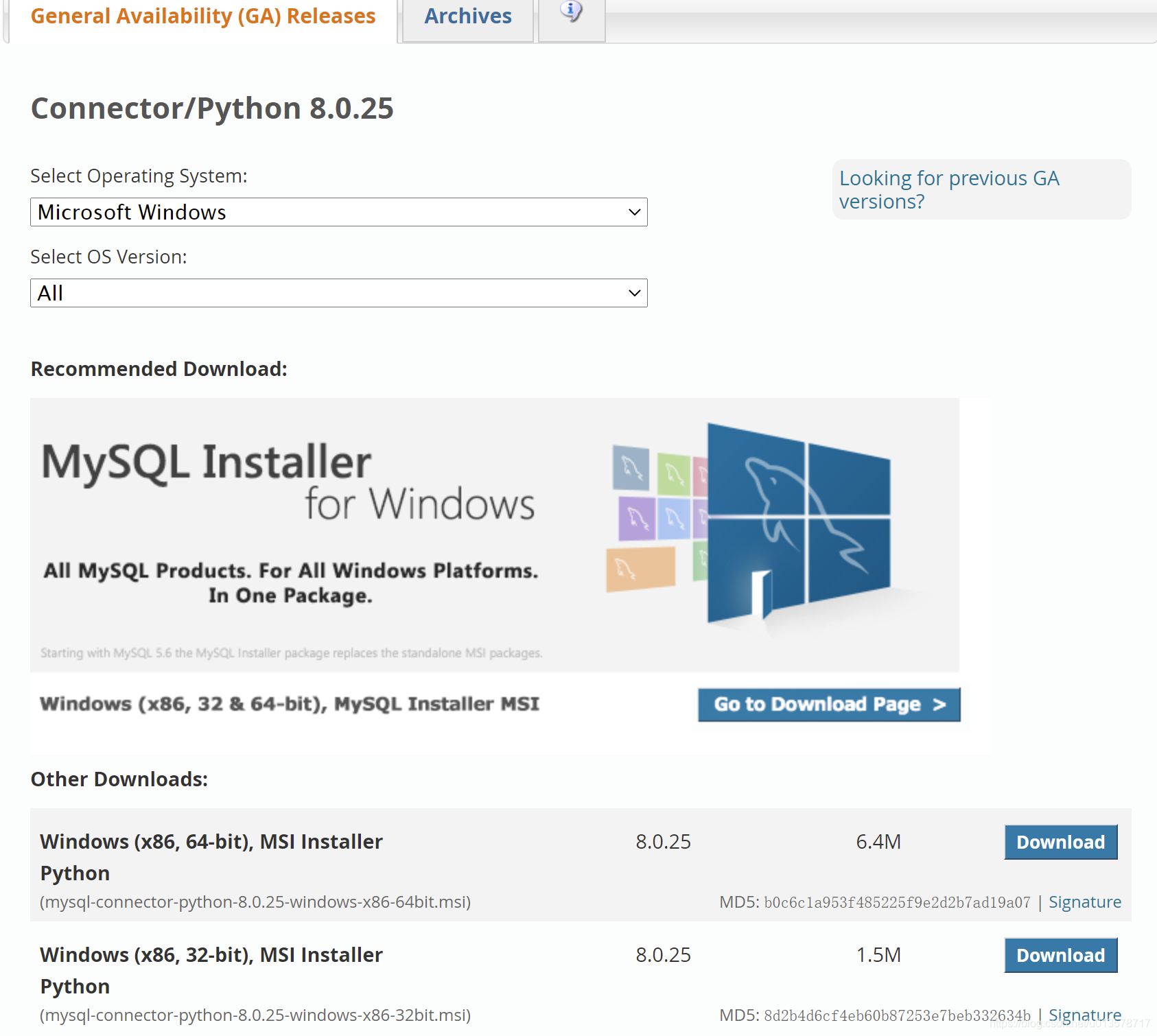The height and width of the screenshot is (1036, 1157).
Task: Open Signature link for 32-bit installer
Action: (x=1085, y=1015)
